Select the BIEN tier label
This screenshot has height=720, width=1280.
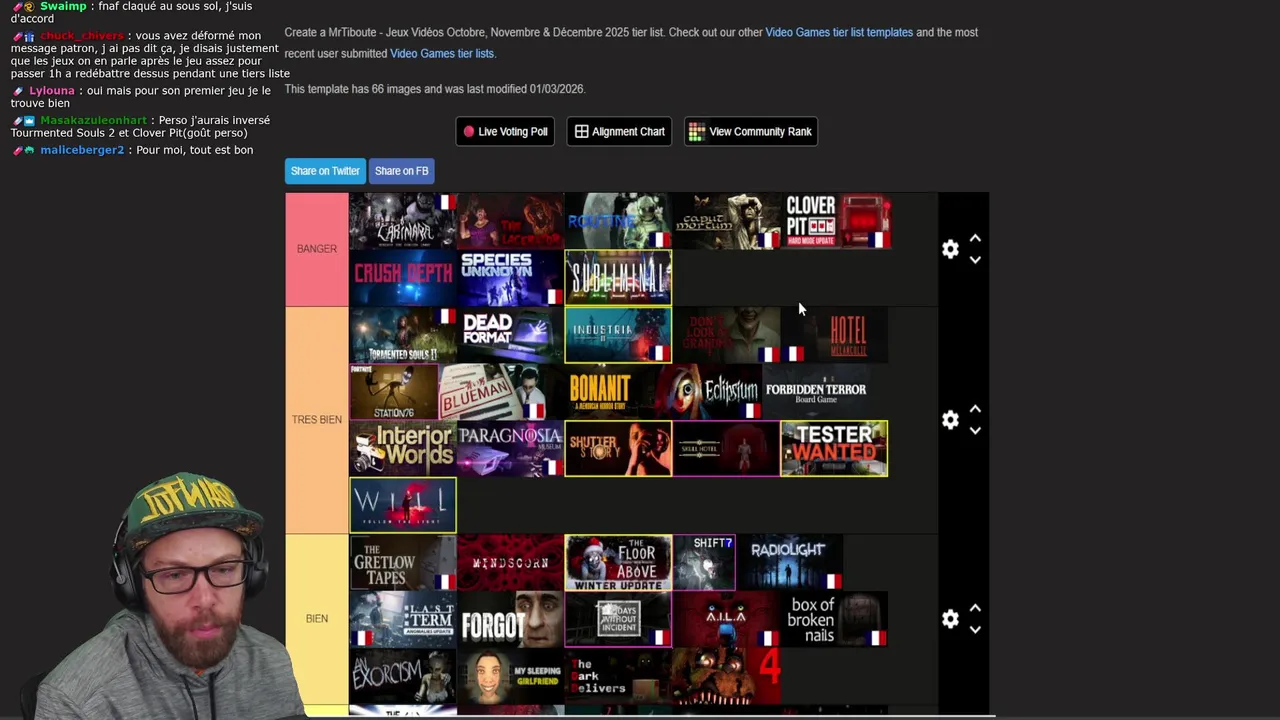point(317,619)
